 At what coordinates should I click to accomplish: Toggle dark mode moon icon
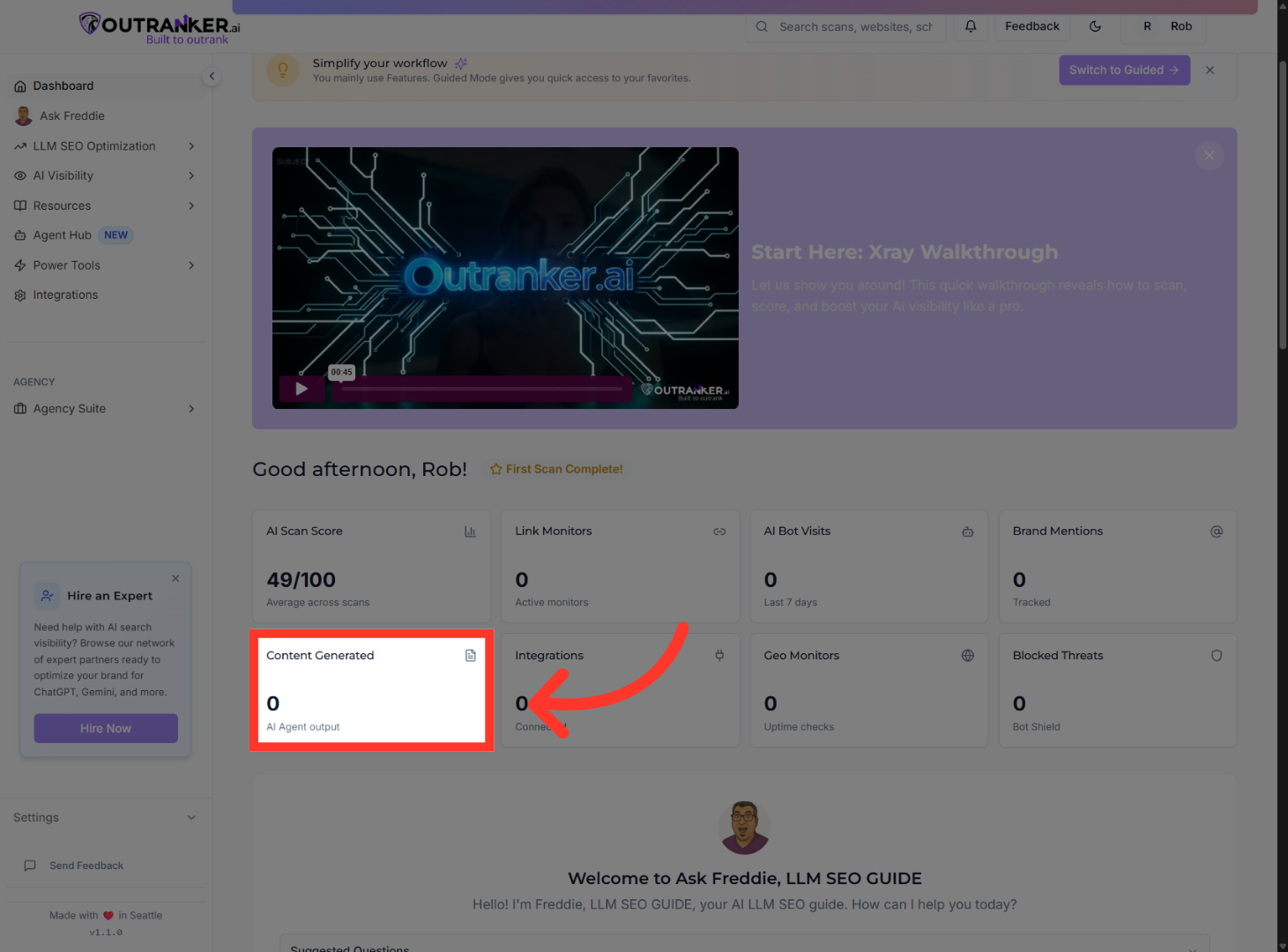tap(1096, 26)
